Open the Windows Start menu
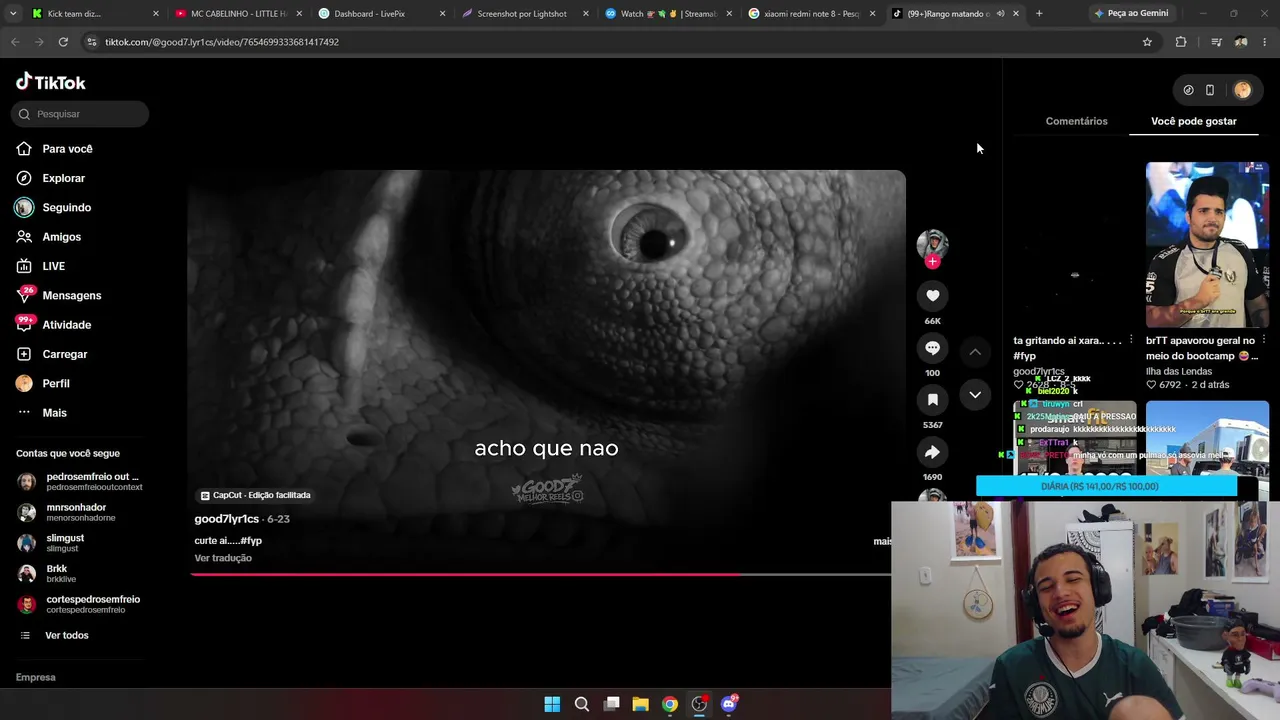The image size is (1280, 720). (552, 704)
